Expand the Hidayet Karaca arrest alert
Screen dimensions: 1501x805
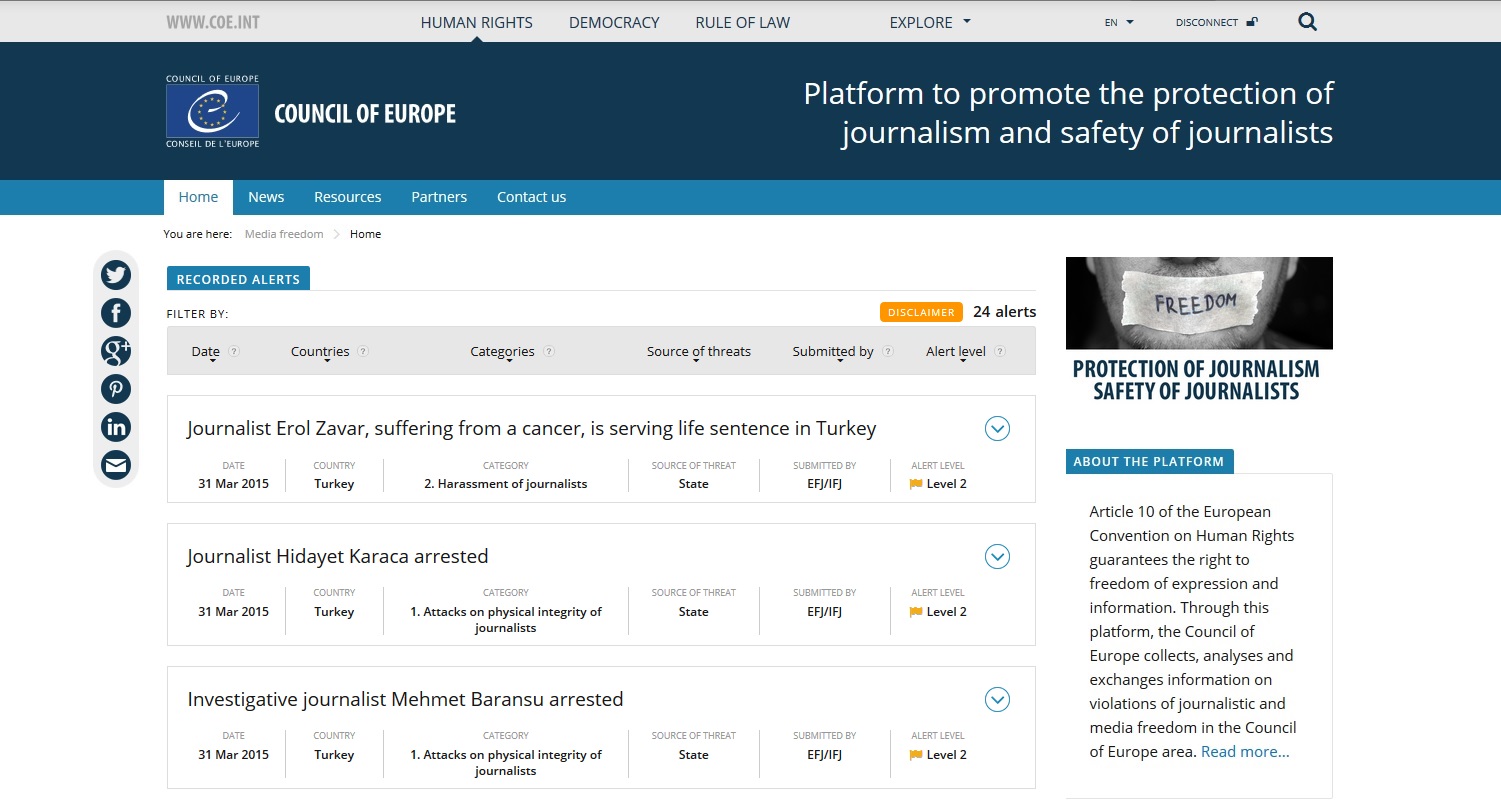point(997,556)
